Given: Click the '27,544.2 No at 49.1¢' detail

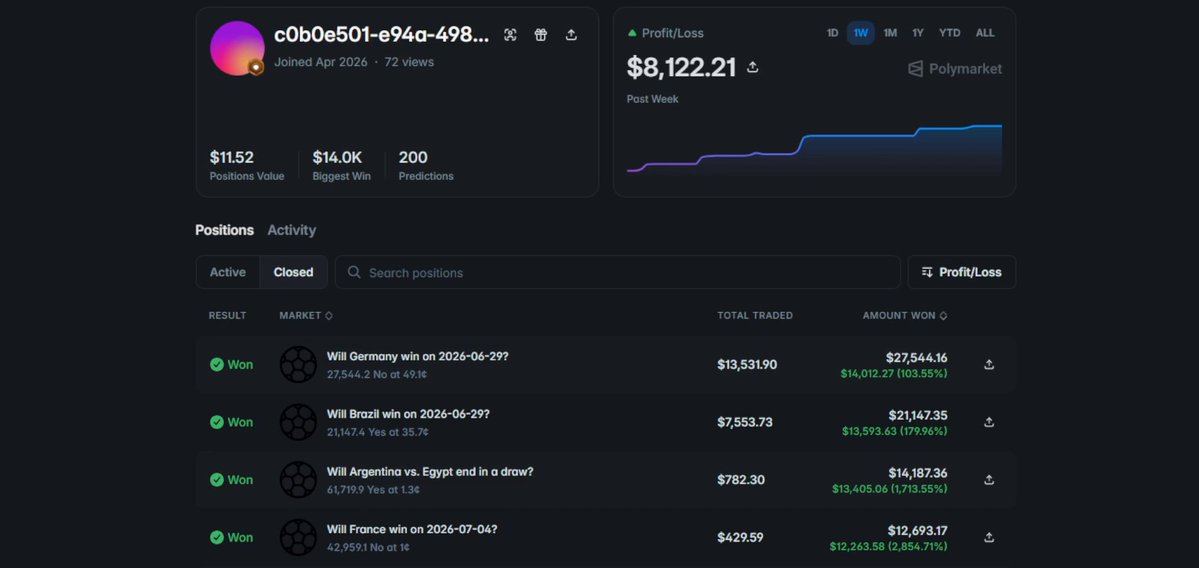Looking at the screenshot, I should coord(377,375).
